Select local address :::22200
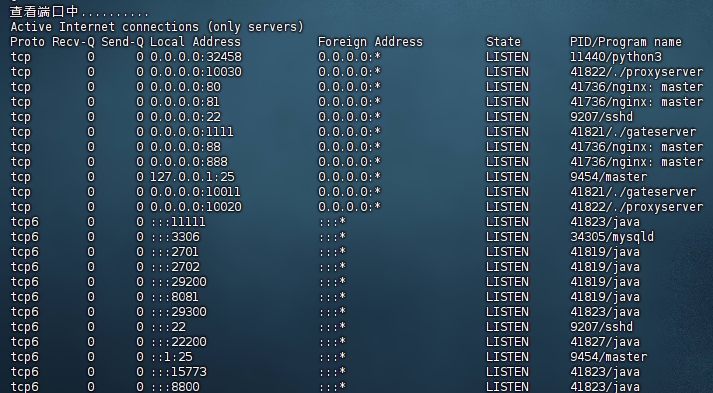This screenshot has height=393, width=713. pos(179,342)
